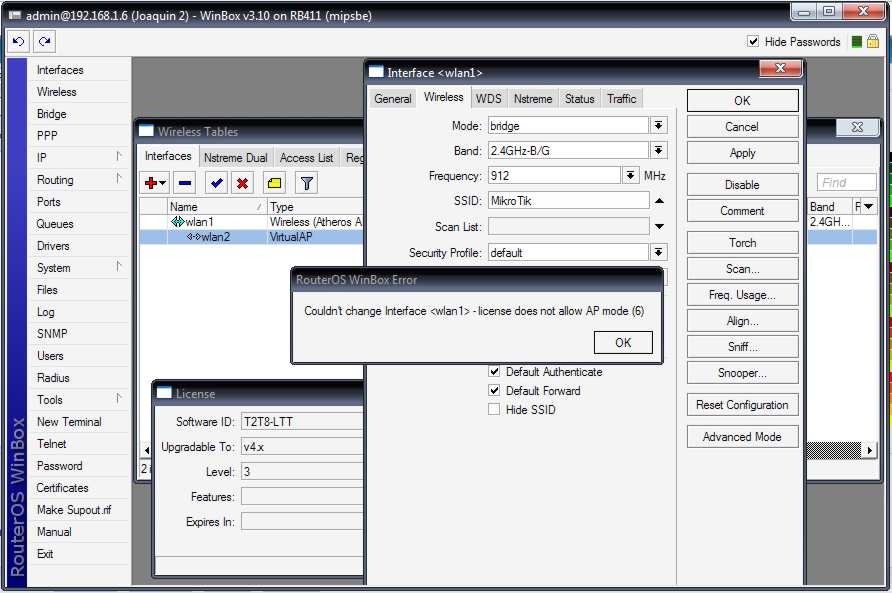Viewport: 892px width, 593px height.
Task: Toggle Default Authenticate checkbox
Action: pos(494,372)
